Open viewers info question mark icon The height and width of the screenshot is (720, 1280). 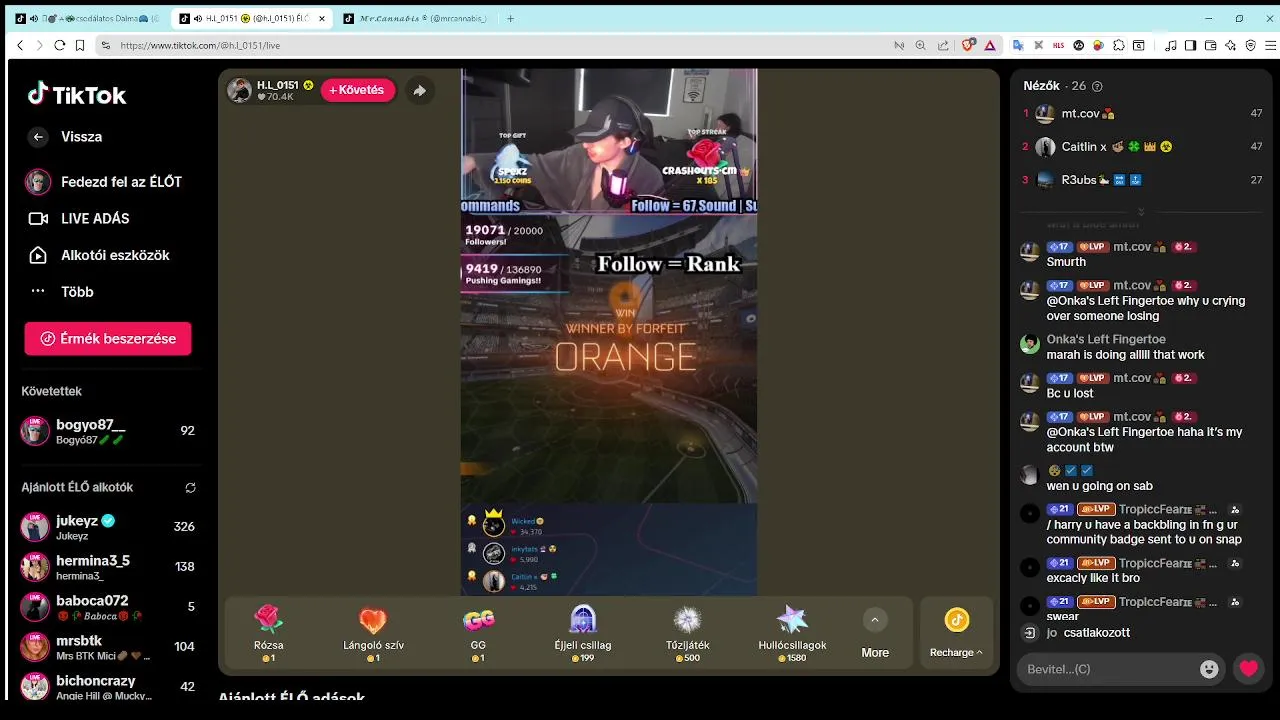click(1097, 86)
